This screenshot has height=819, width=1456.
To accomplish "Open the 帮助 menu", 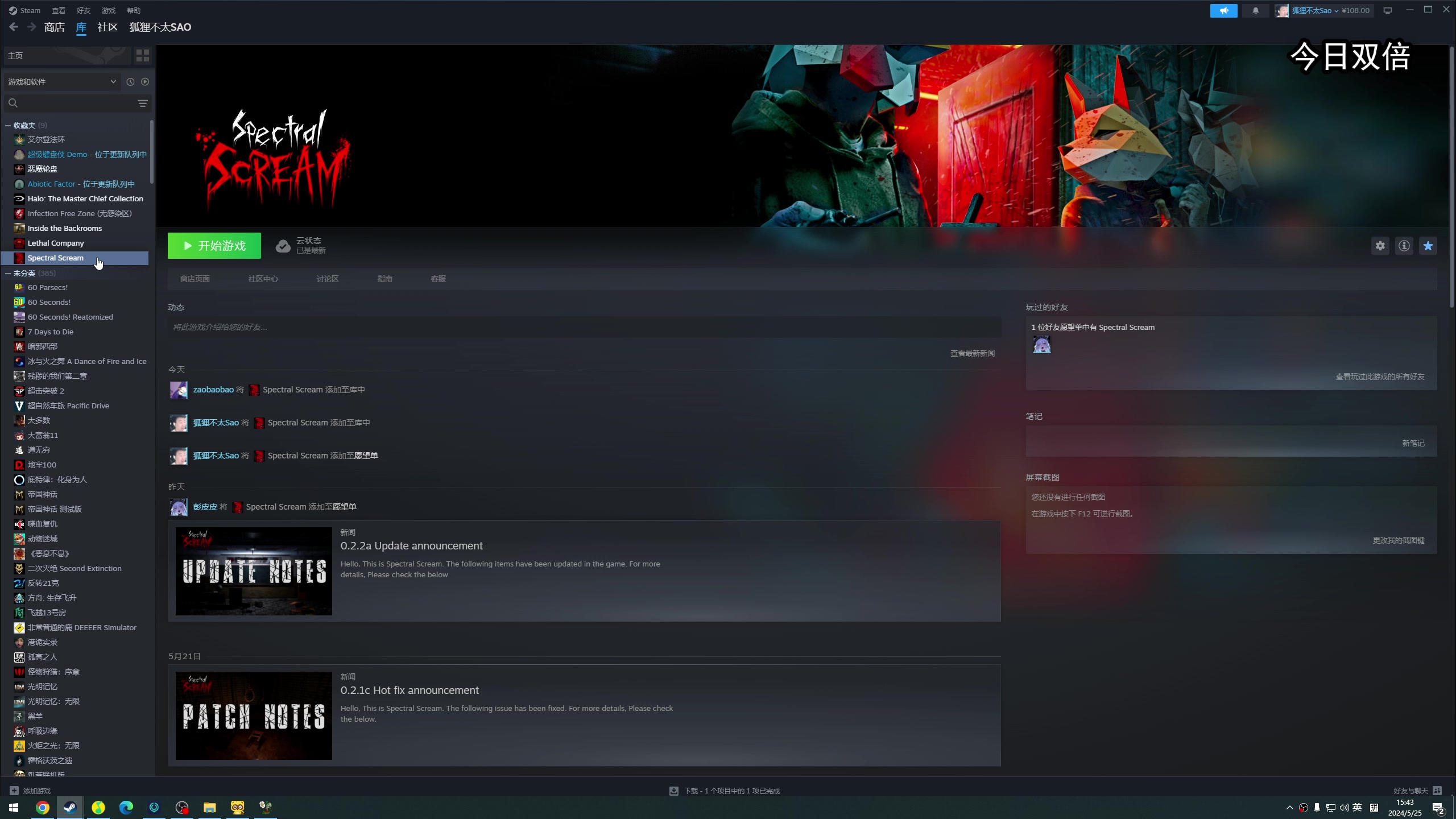I will click(134, 11).
